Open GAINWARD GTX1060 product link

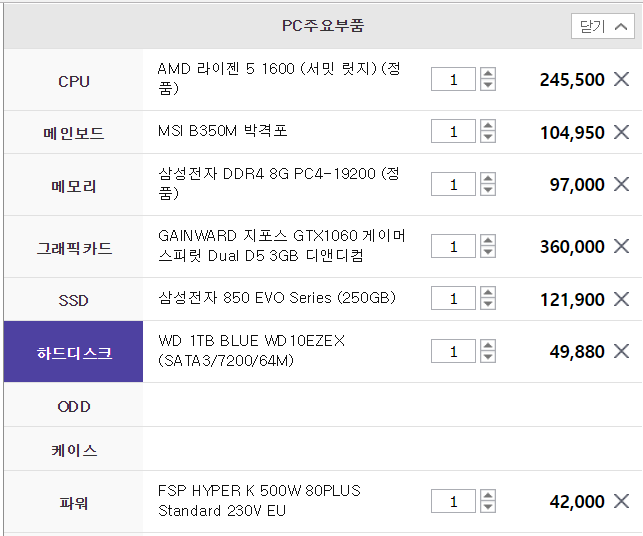(x=282, y=245)
